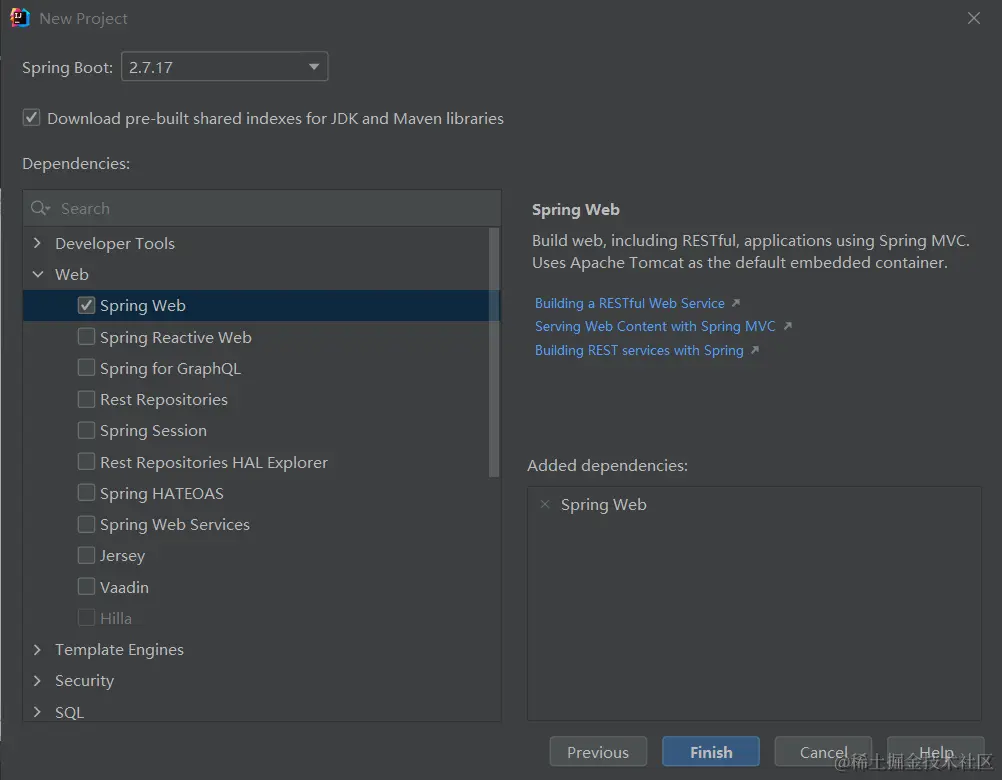The height and width of the screenshot is (780, 1002).
Task: Open external link arrow for RESTful Web Service
Action: click(736, 303)
